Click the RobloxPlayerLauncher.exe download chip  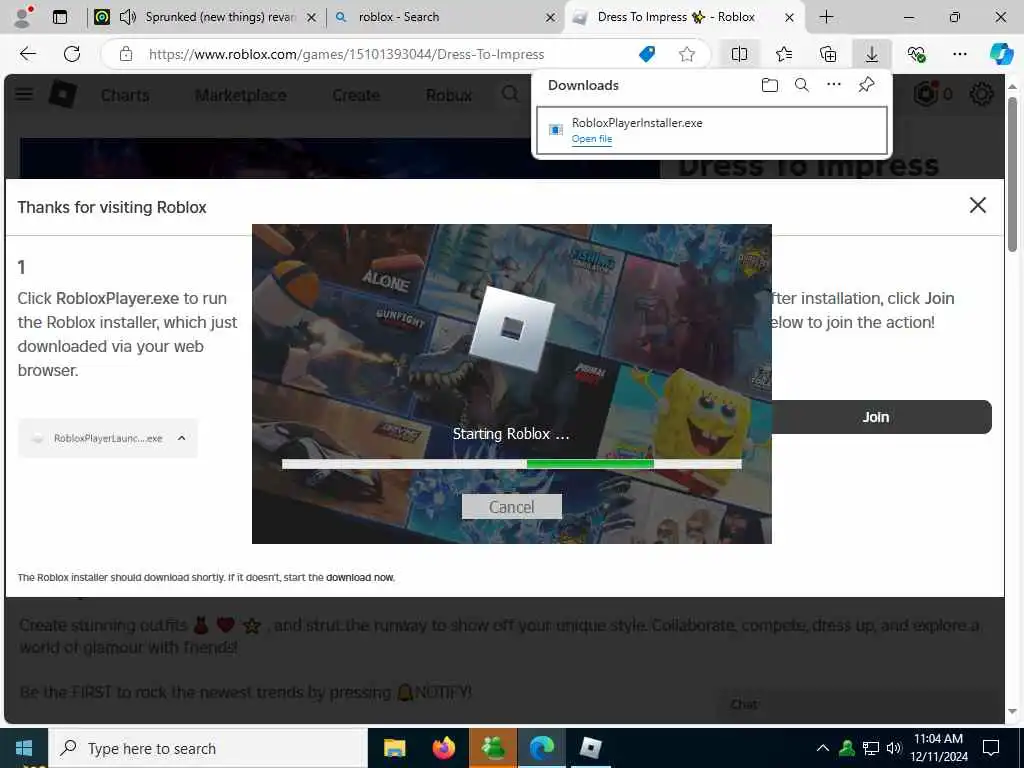[108, 438]
